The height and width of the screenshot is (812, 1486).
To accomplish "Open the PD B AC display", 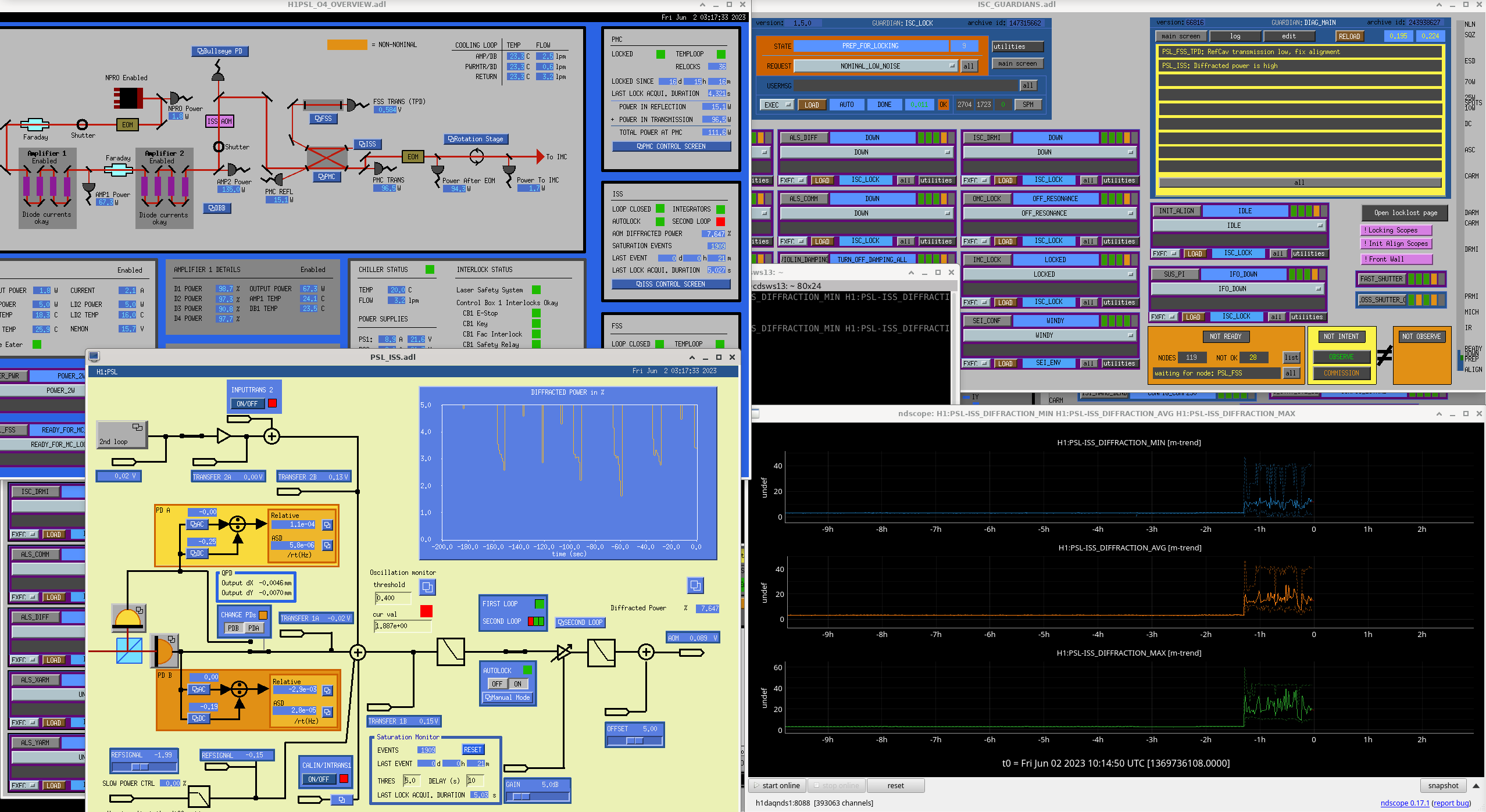I will 199,689.
